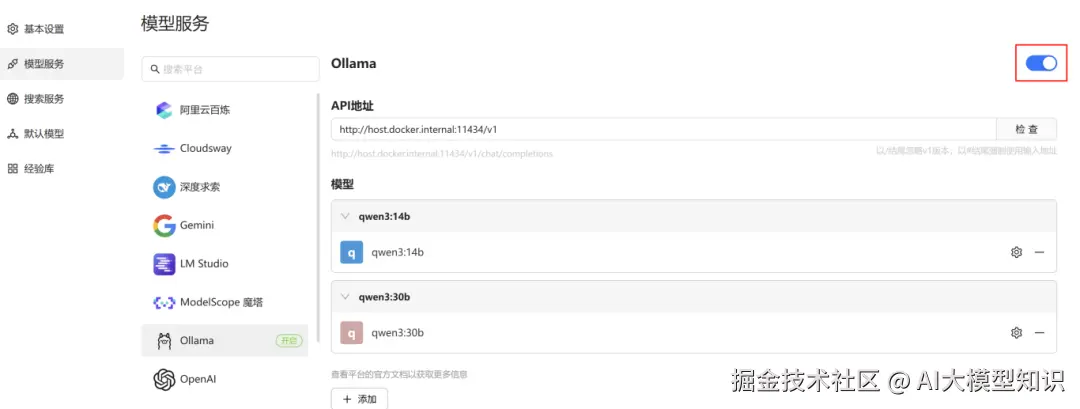Viewport: 1080px width, 409px height.
Task: Click the 搜索服务 globe icon
Action: 12,99
